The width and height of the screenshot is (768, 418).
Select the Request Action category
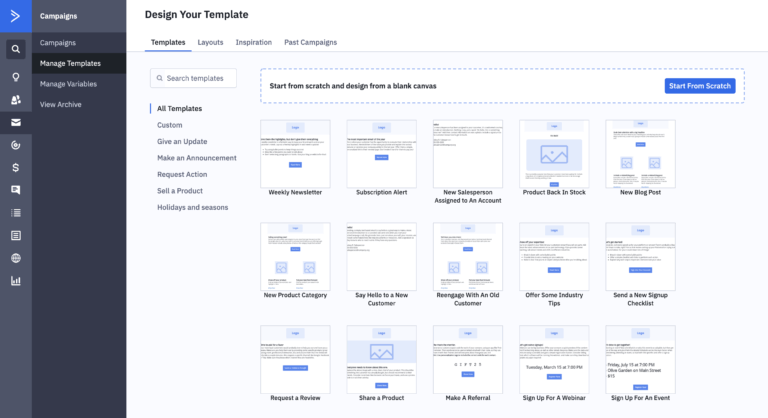tap(182, 174)
